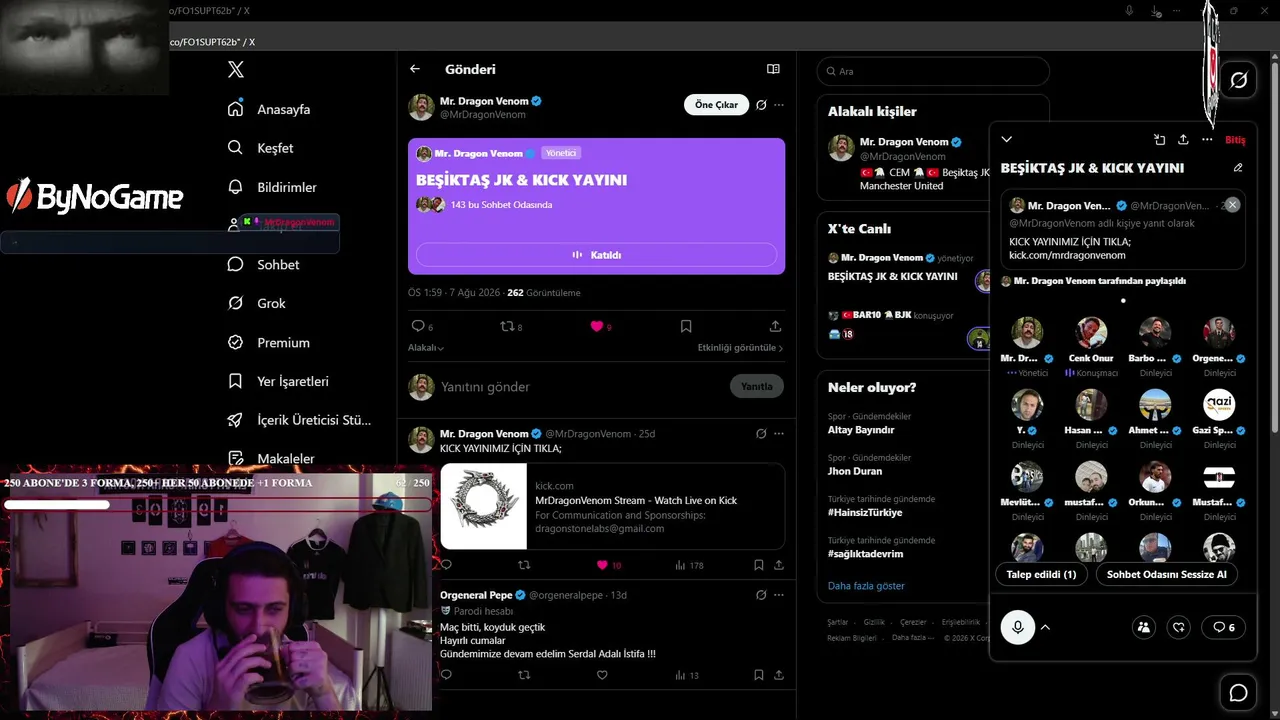Open Makaleler in the sidebar
Viewport: 1280px width, 720px height.
(271, 459)
